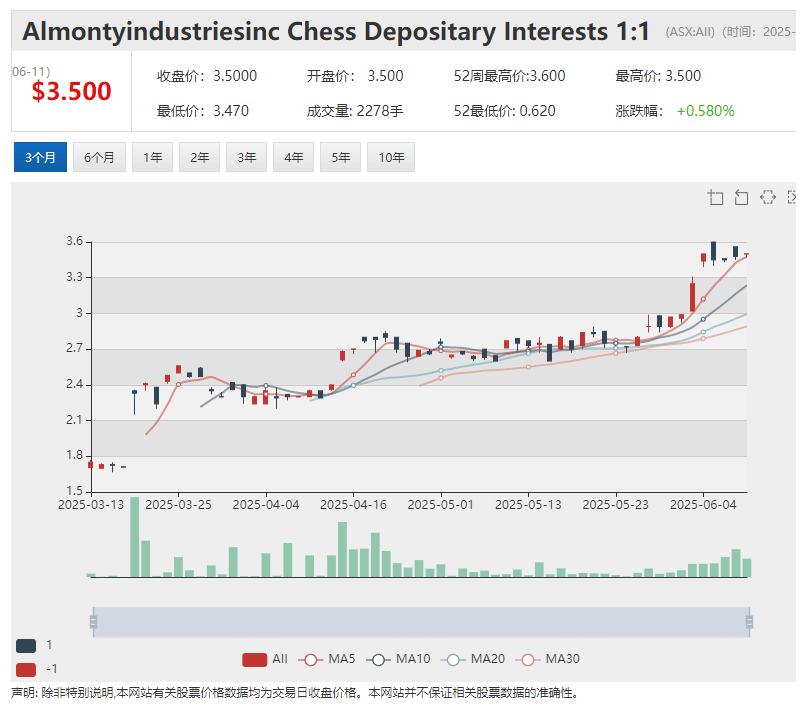
Task: Click the 收盘价 3.5000 value
Action: tap(235, 76)
